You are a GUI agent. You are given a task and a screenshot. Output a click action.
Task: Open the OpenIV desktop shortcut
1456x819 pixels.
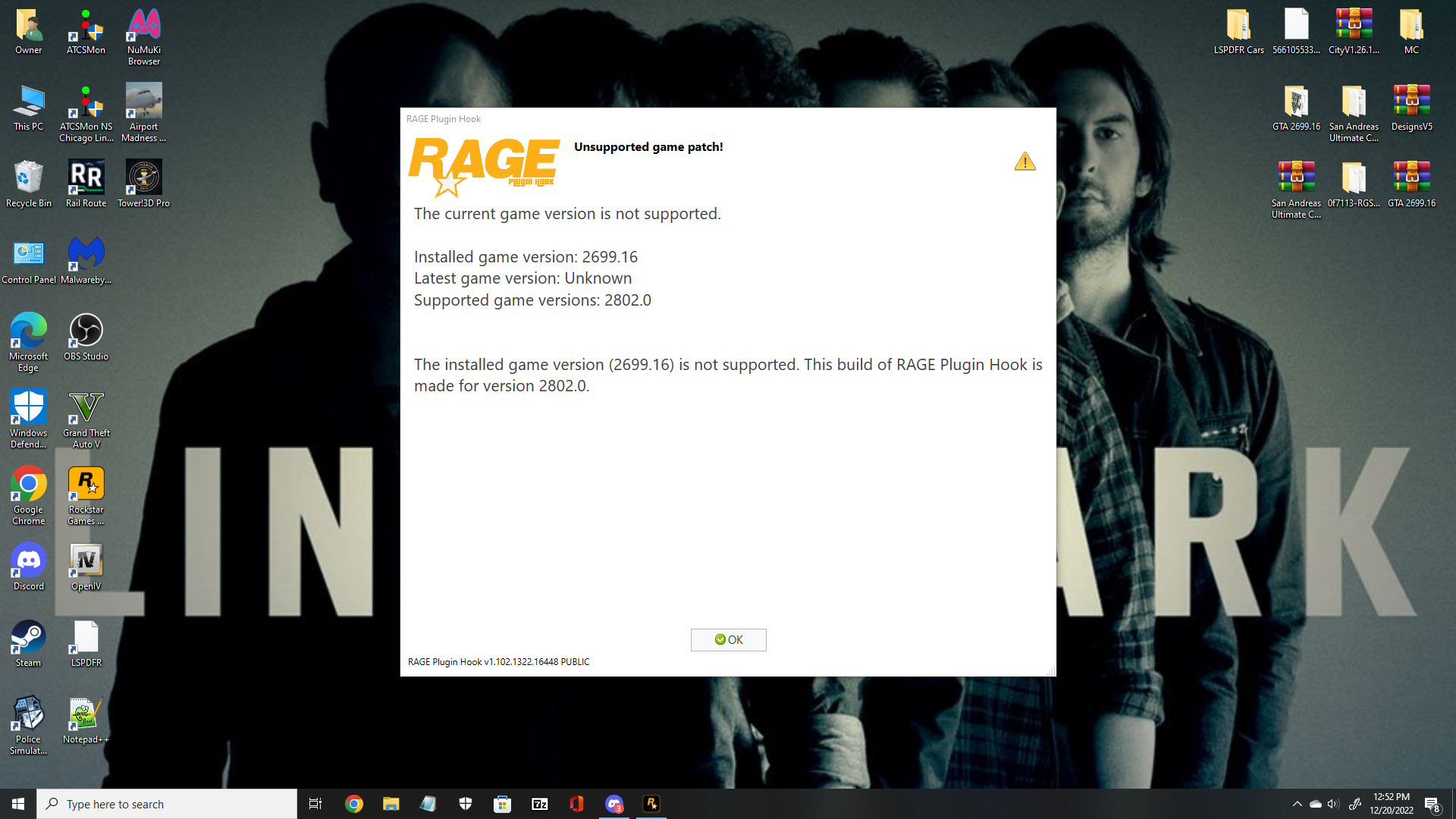click(x=86, y=563)
